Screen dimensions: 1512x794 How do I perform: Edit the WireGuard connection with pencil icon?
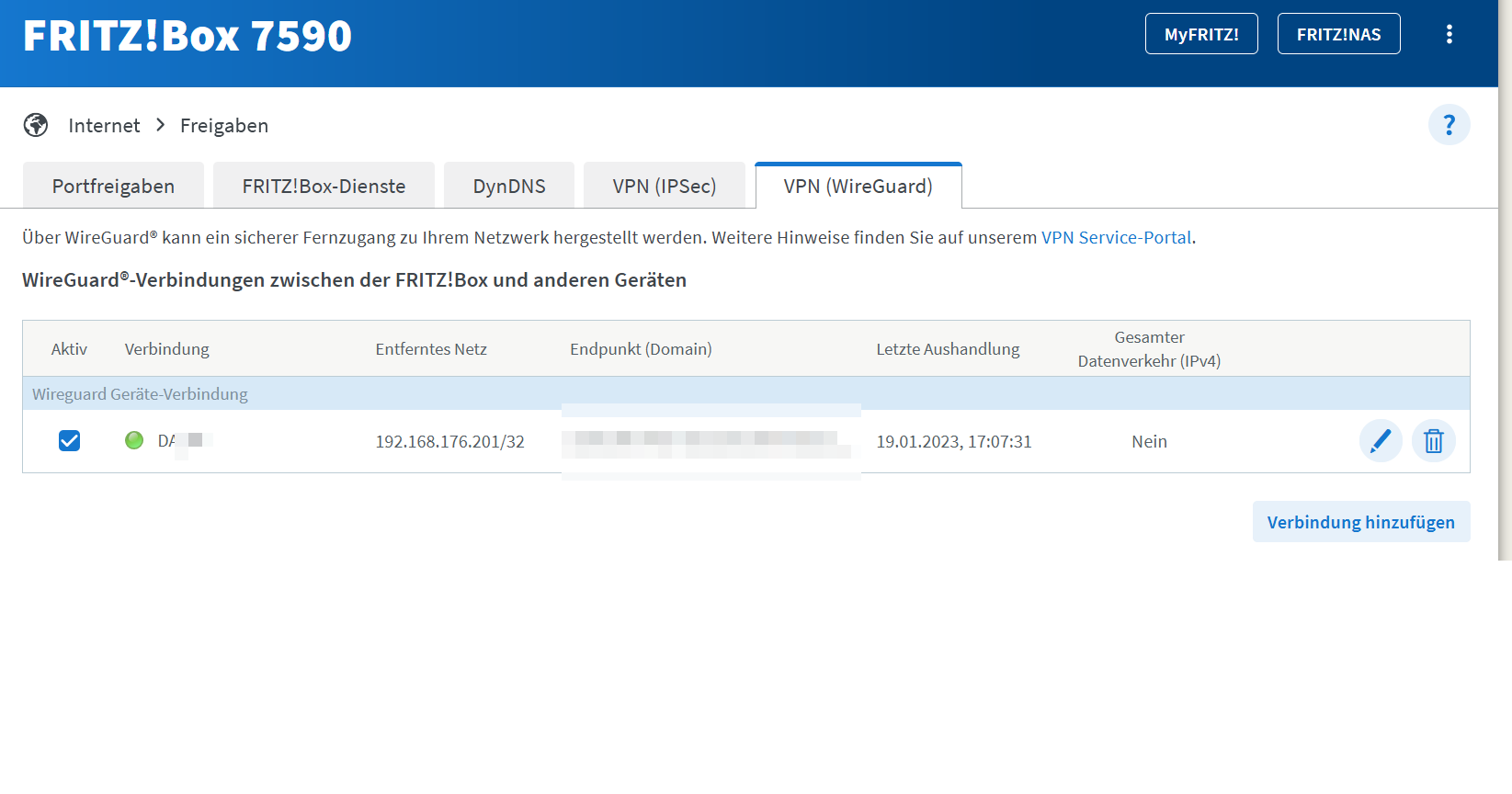[1380, 441]
